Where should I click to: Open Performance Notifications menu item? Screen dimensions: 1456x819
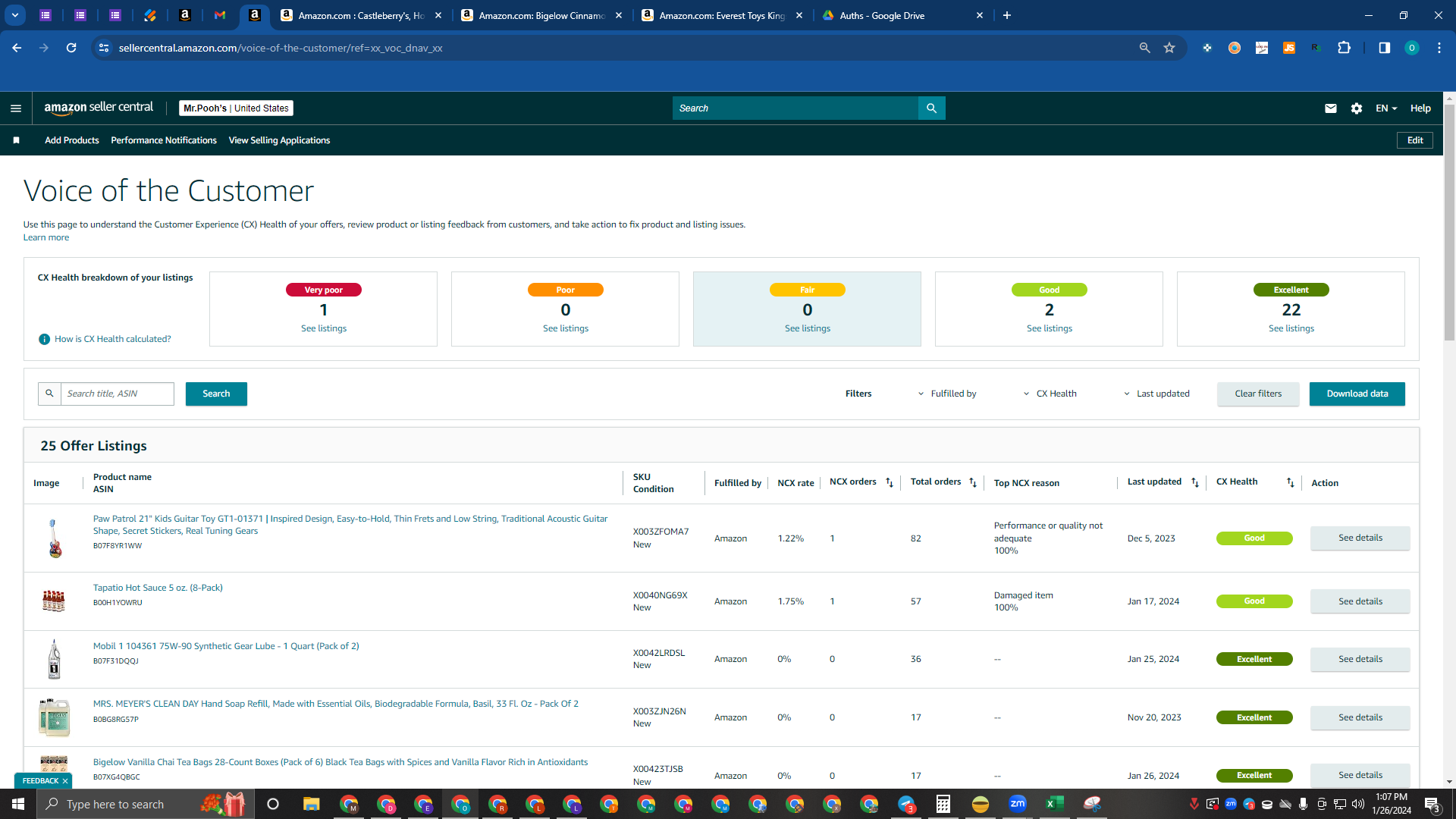(x=164, y=140)
